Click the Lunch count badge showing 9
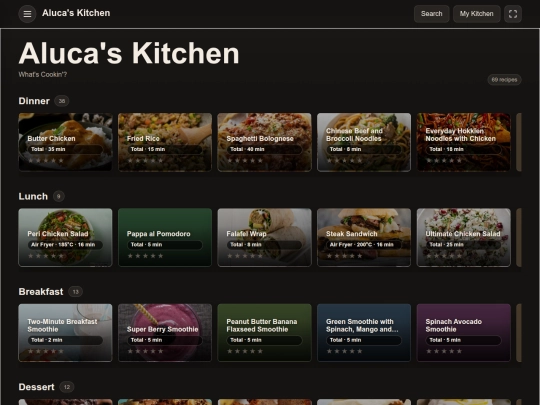Viewport: 540px width, 405px height. pyautogui.click(x=59, y=196)
